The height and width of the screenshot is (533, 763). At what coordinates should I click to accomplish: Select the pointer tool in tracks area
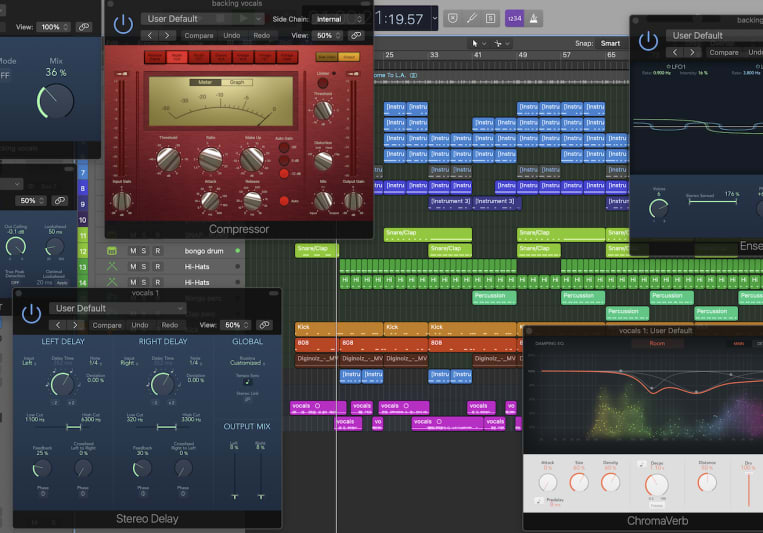tap(475, 43)
